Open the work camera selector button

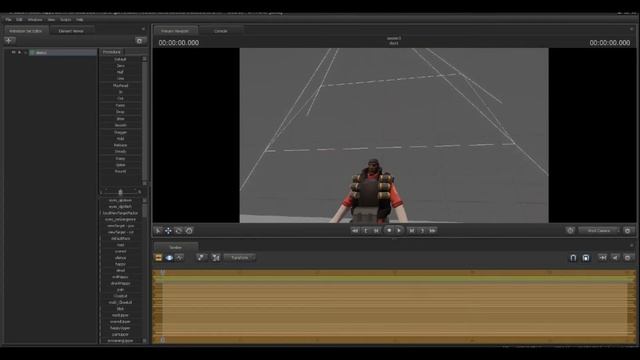coord(599,231)
